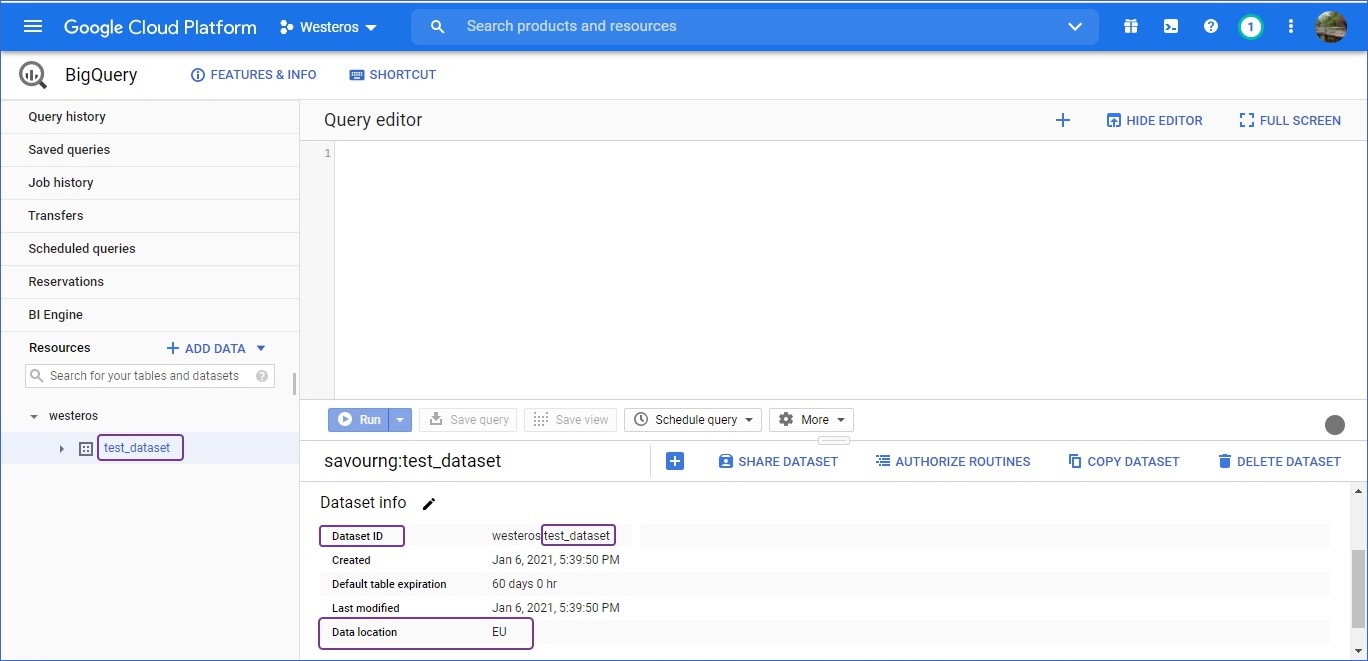Image resolution: width=1368 pixels, height=661 pixels.
Task: Click the Copy Dataset icon
Action: (1123, 461)
